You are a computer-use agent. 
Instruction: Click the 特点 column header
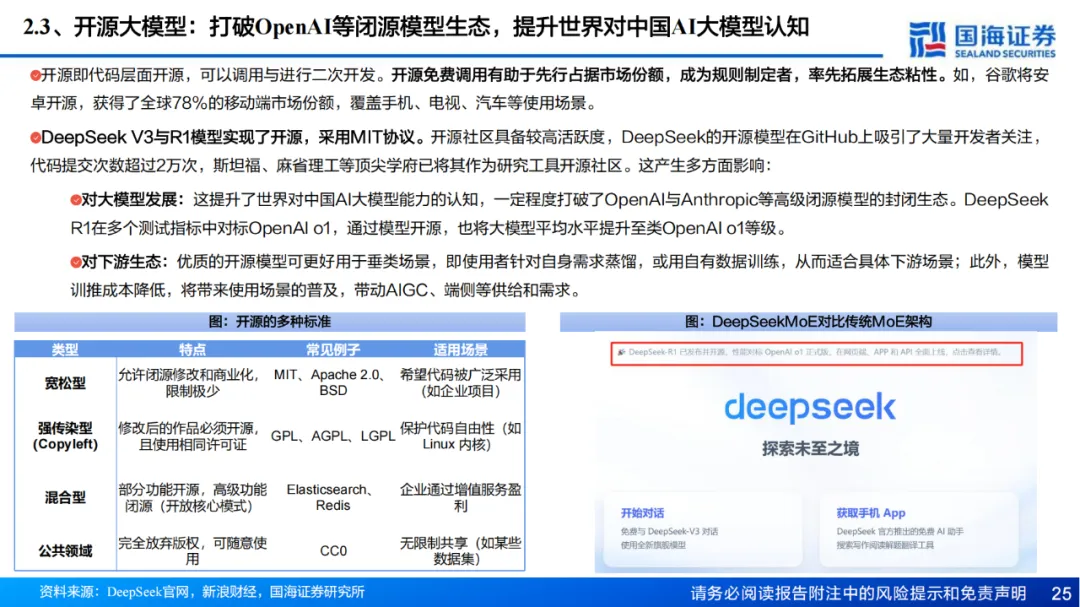tap(192, 350)
